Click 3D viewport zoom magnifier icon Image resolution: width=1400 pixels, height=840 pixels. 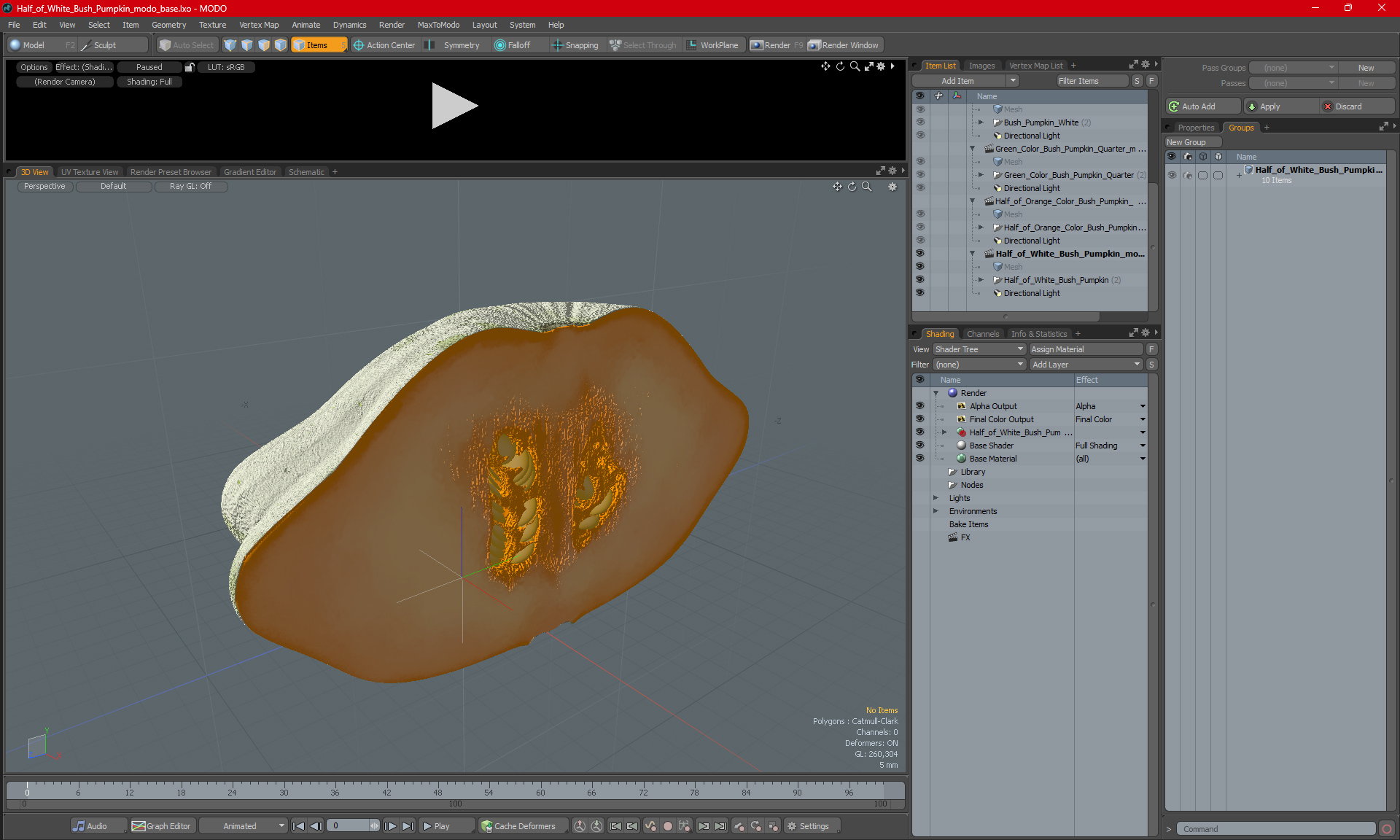click(867, 187)
